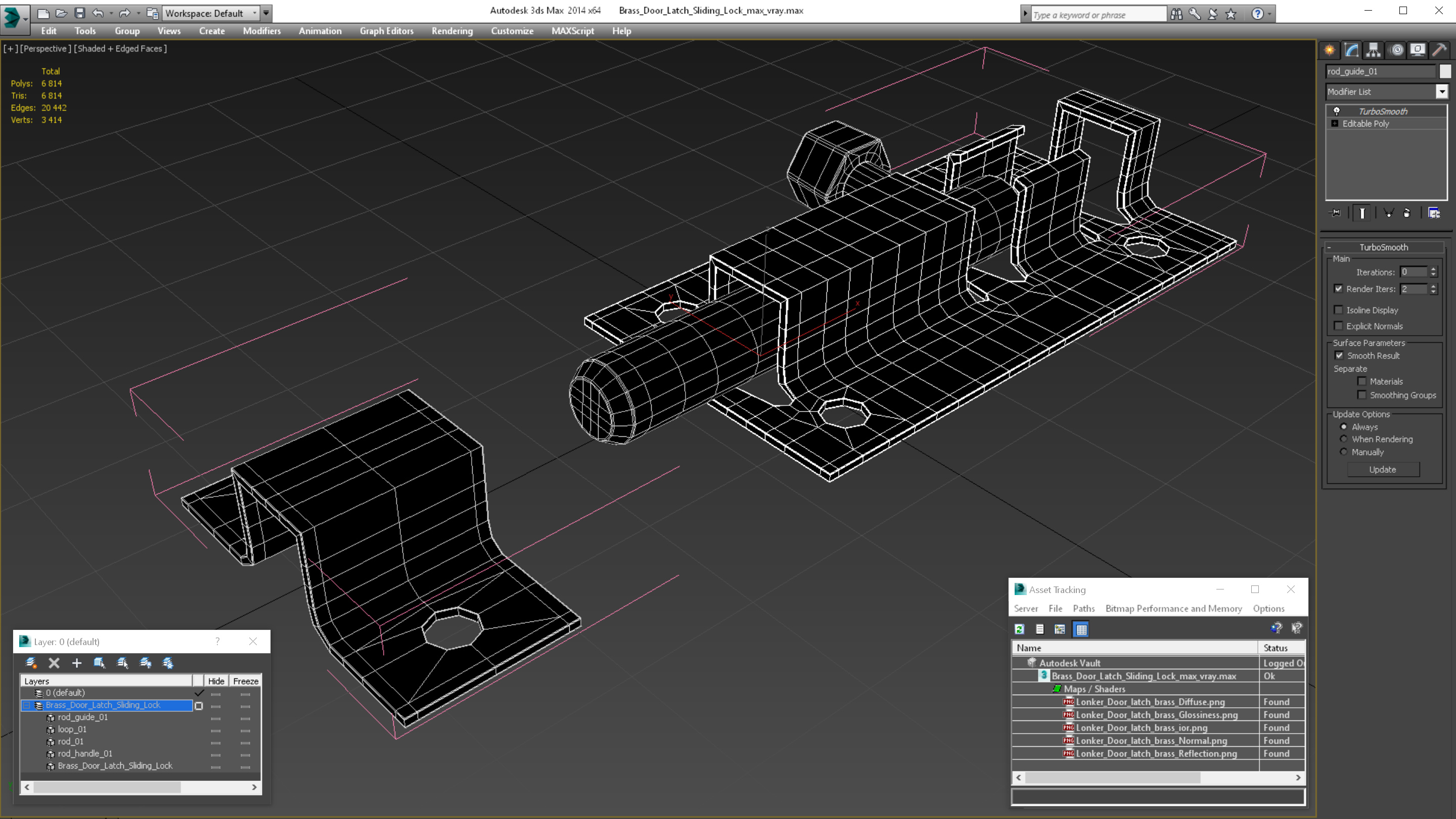Open the Motion command panel tab
1456x819 pixels.
click(x=1396, y=51)
